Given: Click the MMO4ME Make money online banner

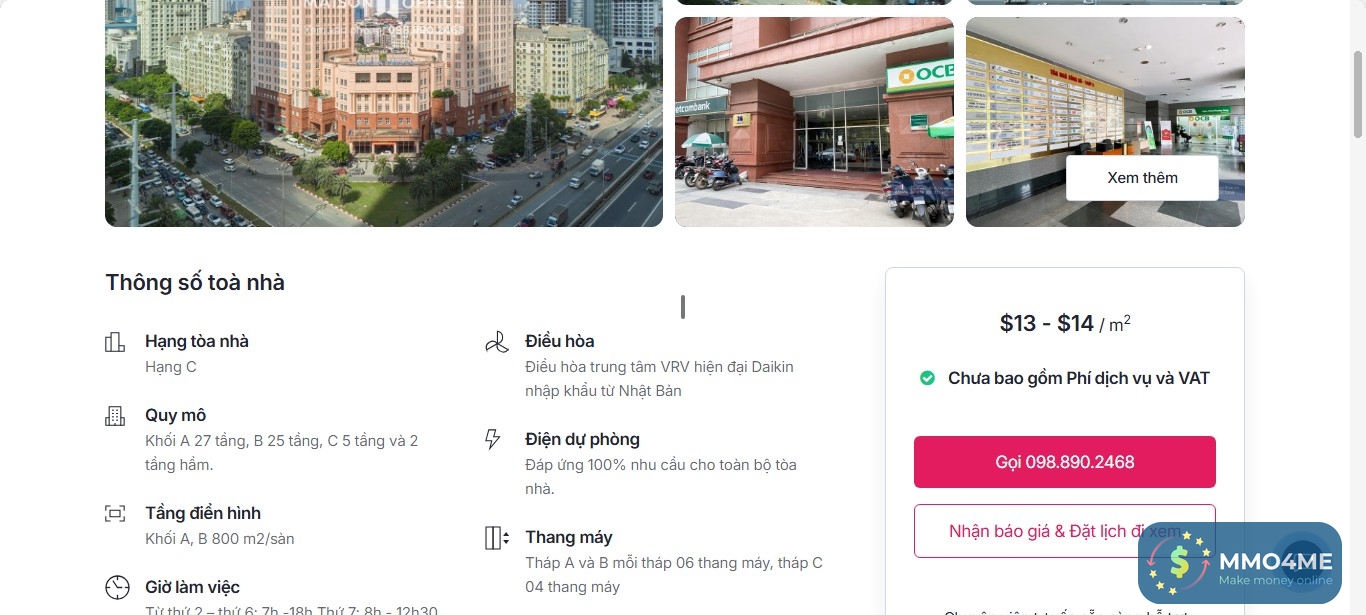Looking at the screenshot, I should (1240, 563).
